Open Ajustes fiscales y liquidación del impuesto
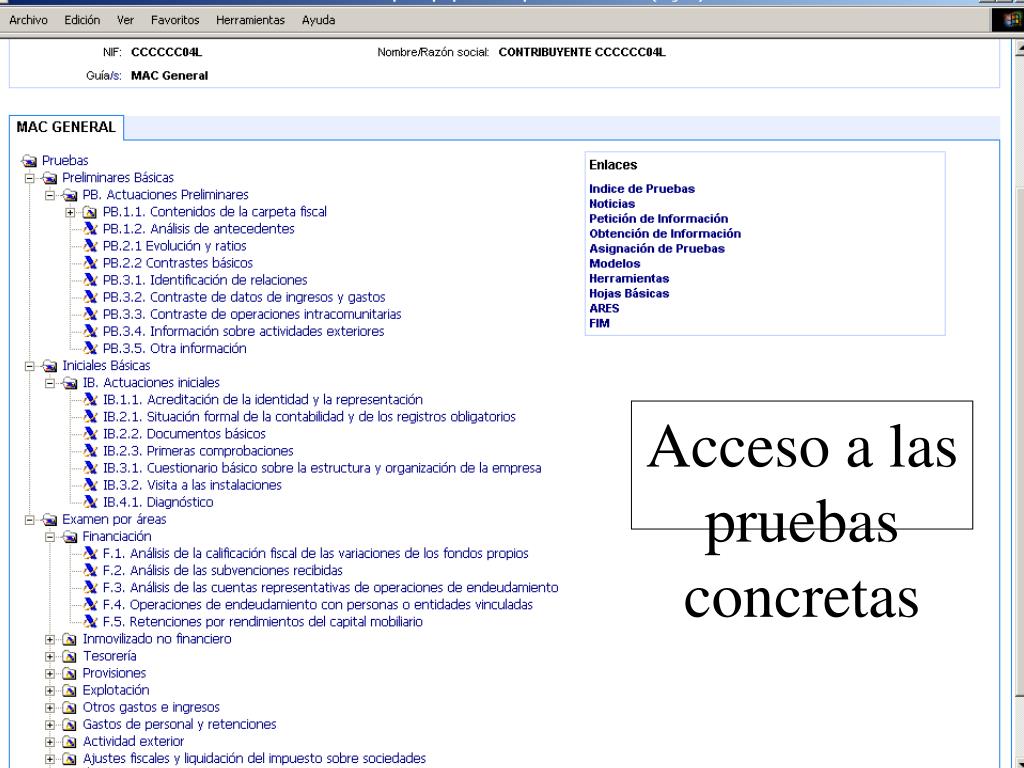Screen dimensions: 1024x768 [x=254, y=759]
